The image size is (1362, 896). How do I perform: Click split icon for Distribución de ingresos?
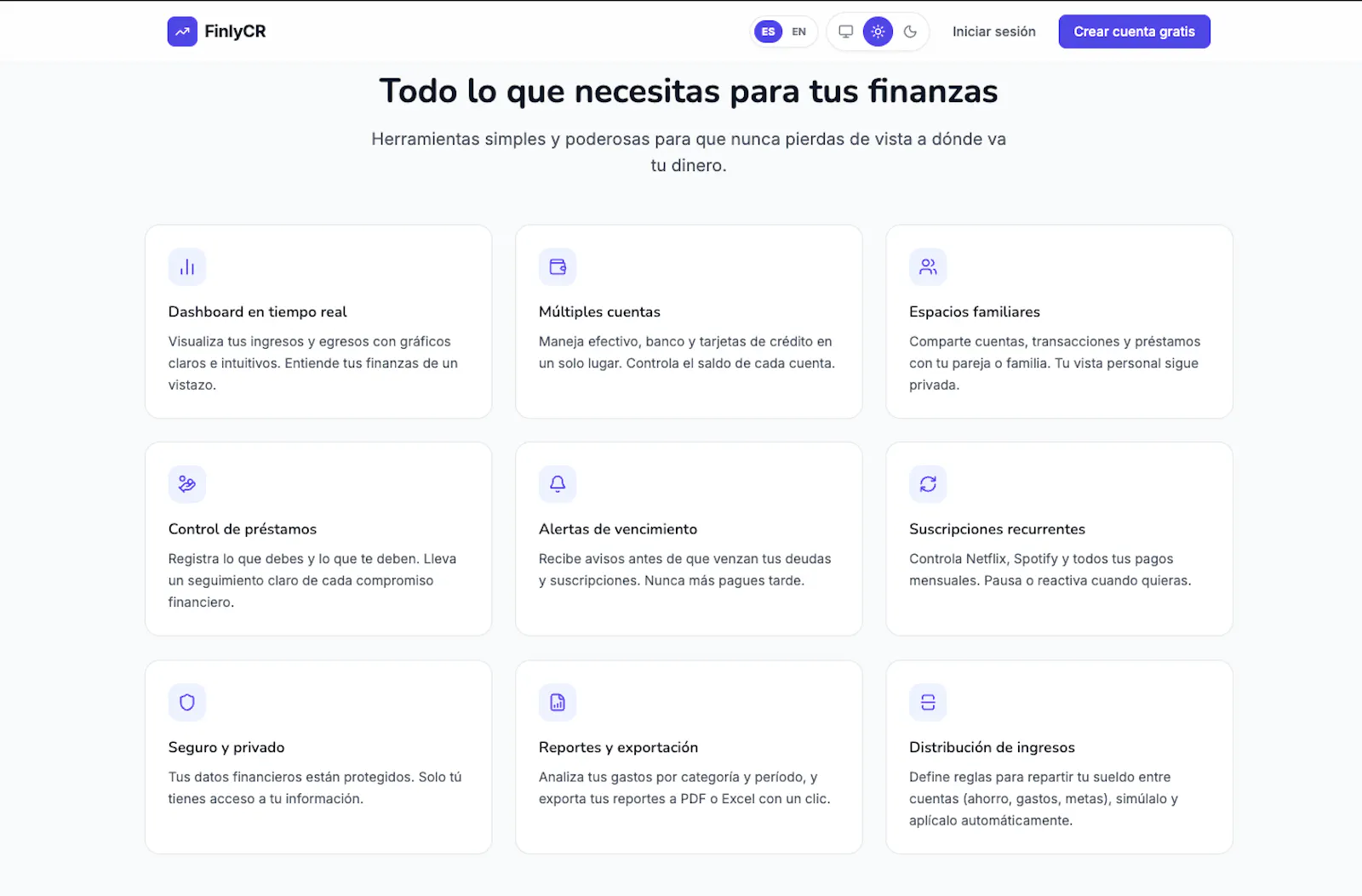[928, 702]
